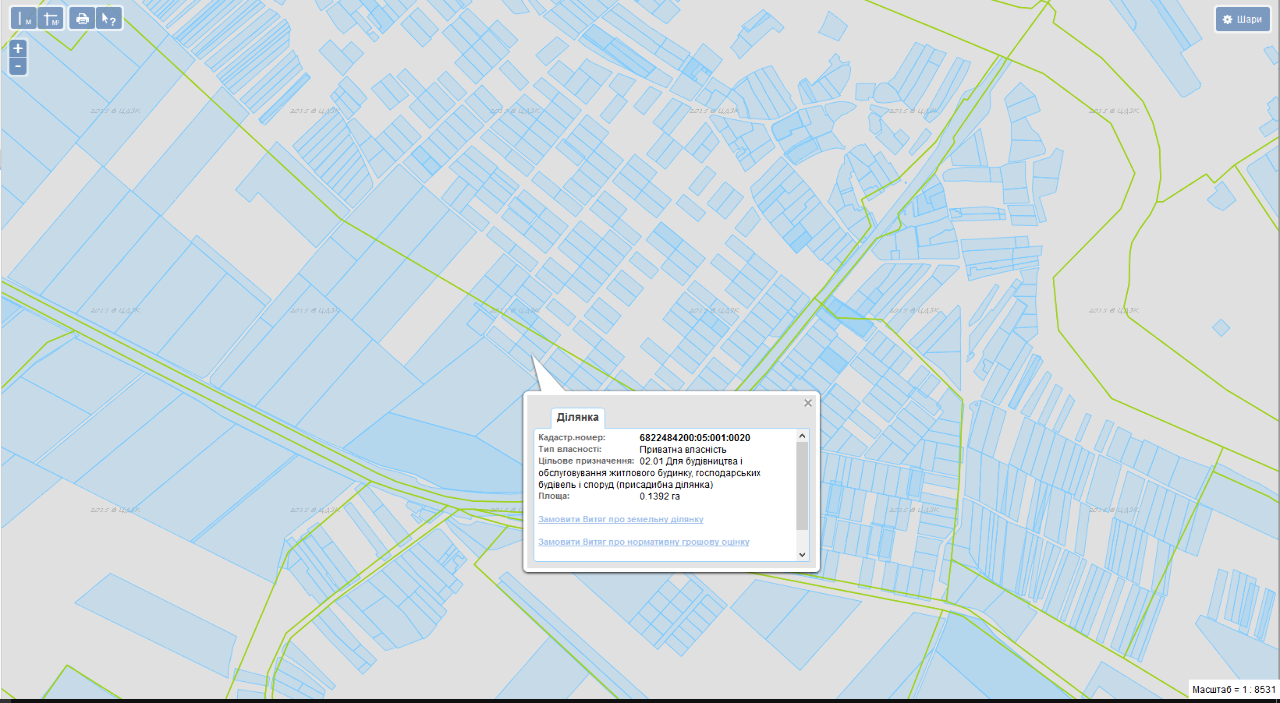The image size is (1280, 703).
Task: Click cadastral number 6822484200:05:001:0020
Action: (x=694, y=438)
